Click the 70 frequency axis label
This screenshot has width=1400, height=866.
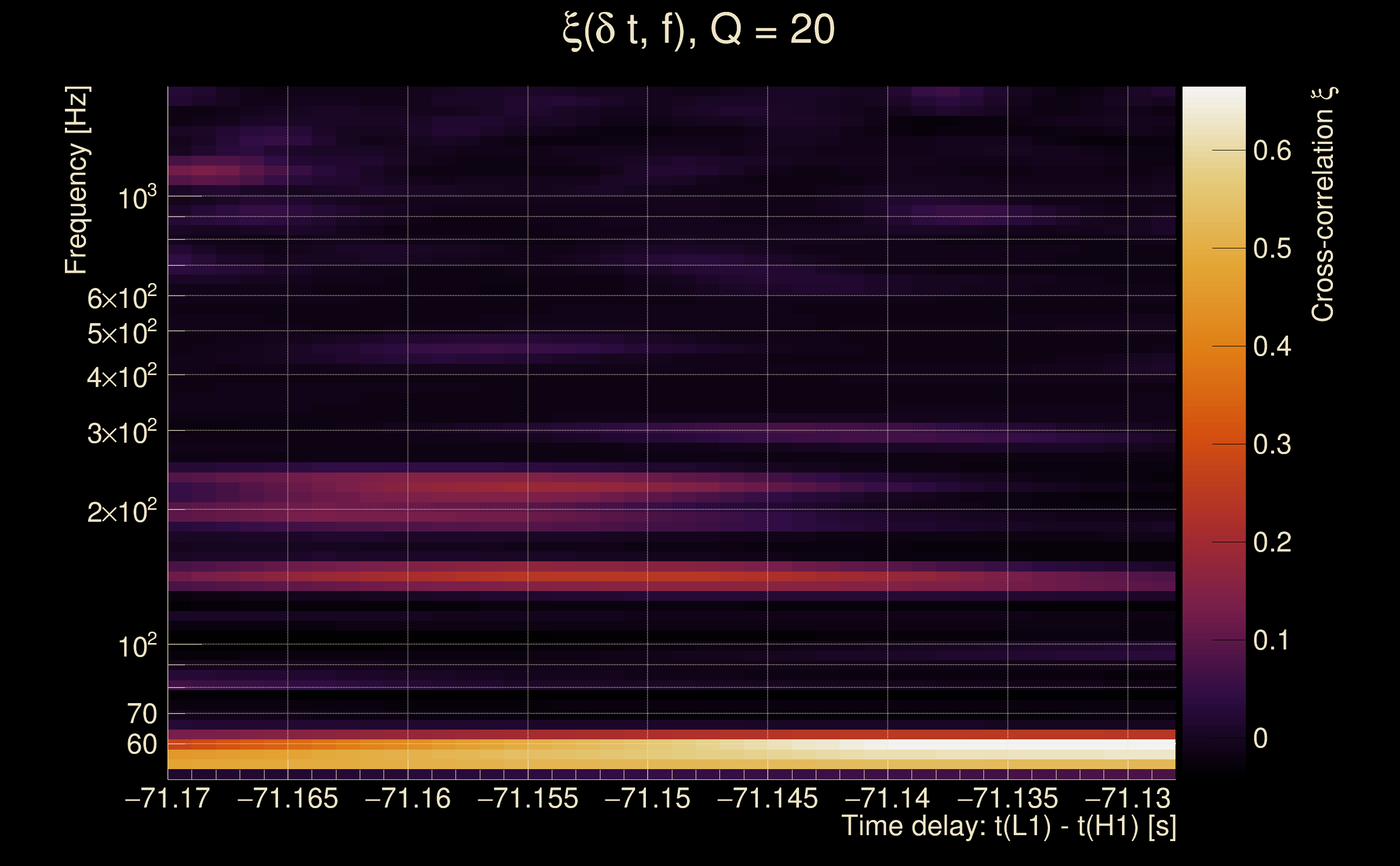141,714
